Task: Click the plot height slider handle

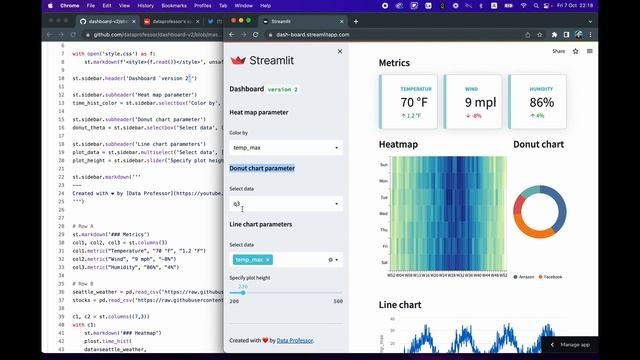Action: pyautogui.click(x=243, y=293)
